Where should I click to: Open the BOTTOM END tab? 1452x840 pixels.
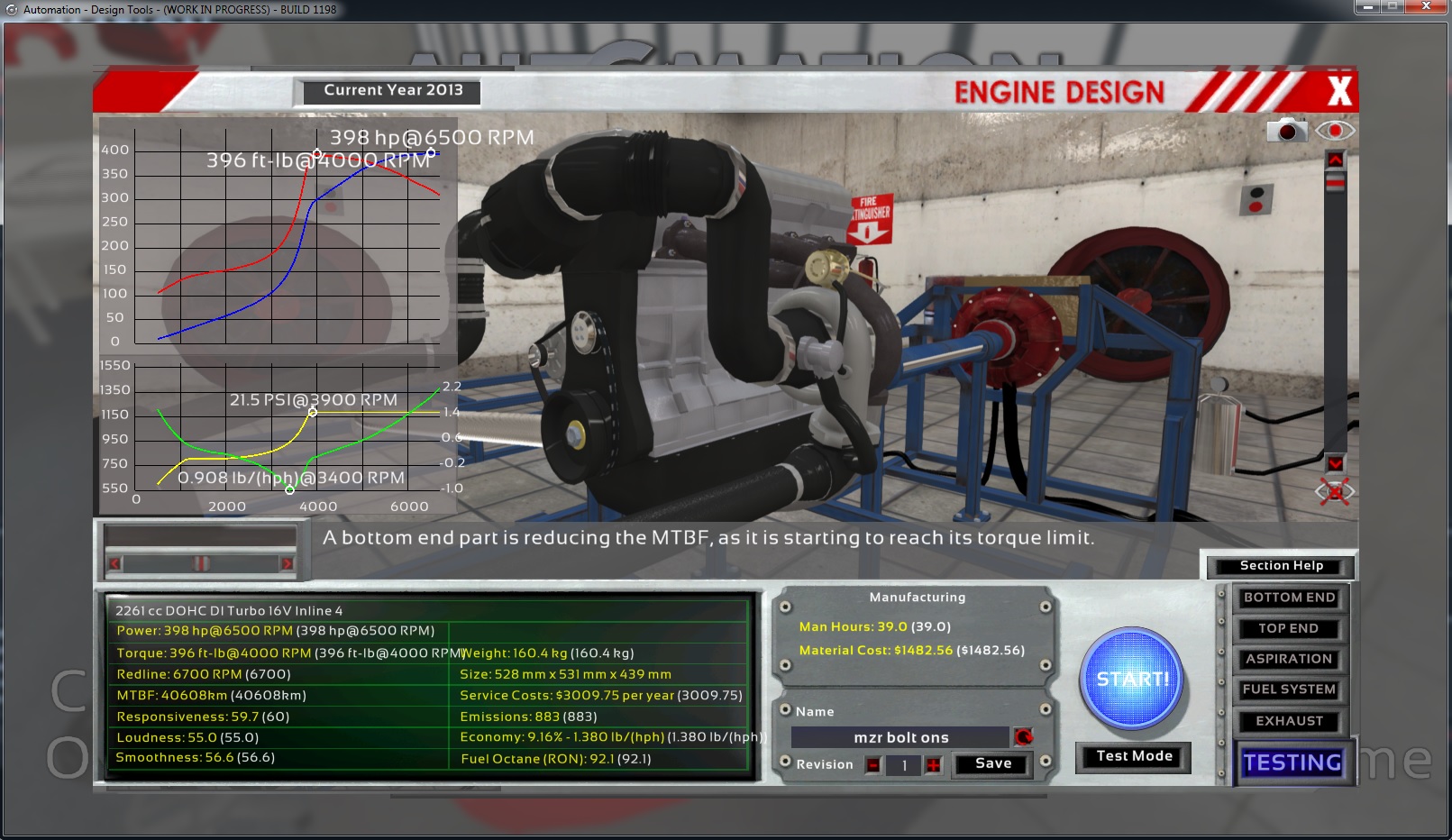(1289, 598)
